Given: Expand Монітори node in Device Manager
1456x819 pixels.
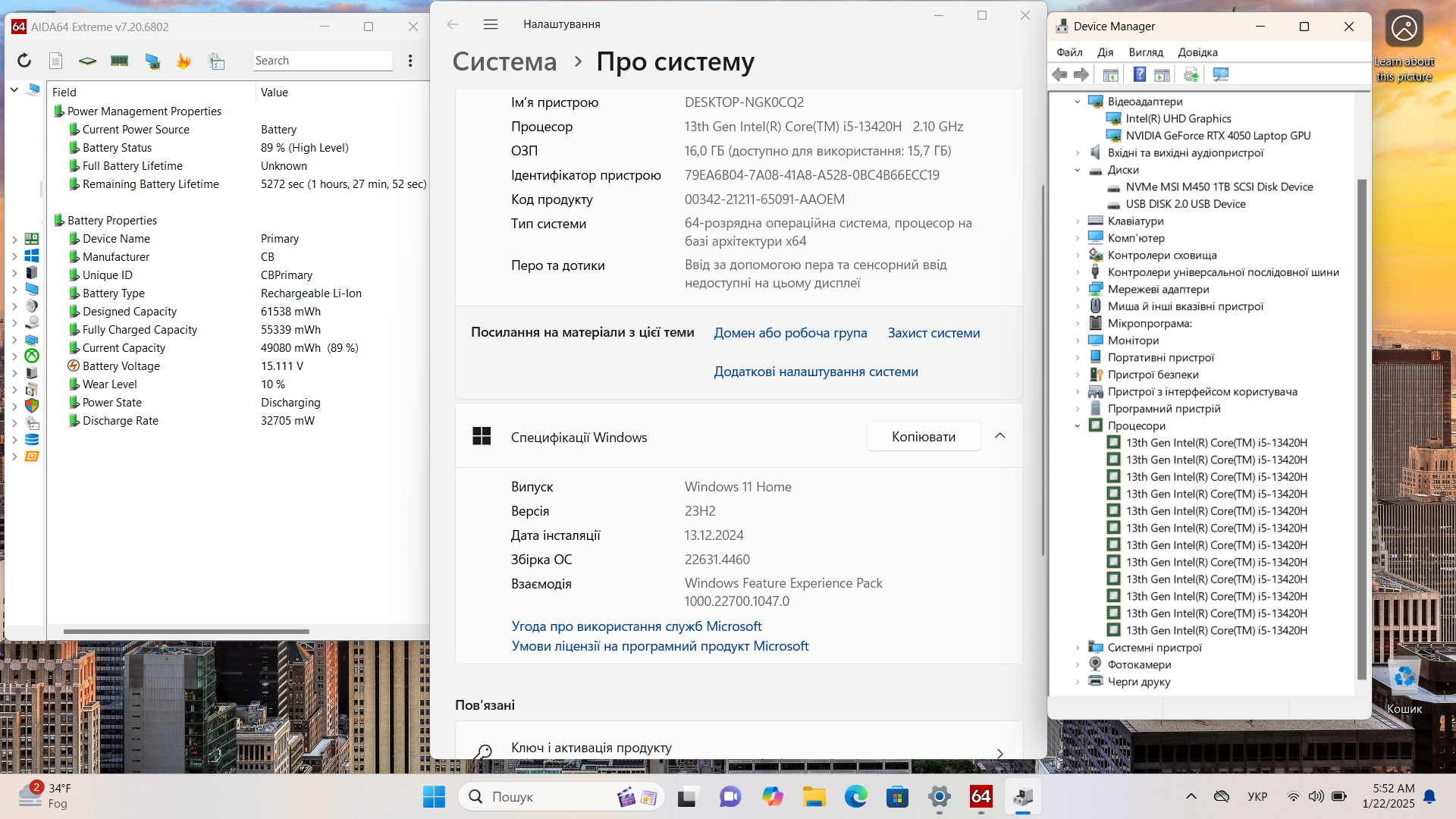Looking at the screenshot, I should pyautogui.click(x=1078, y=340).
